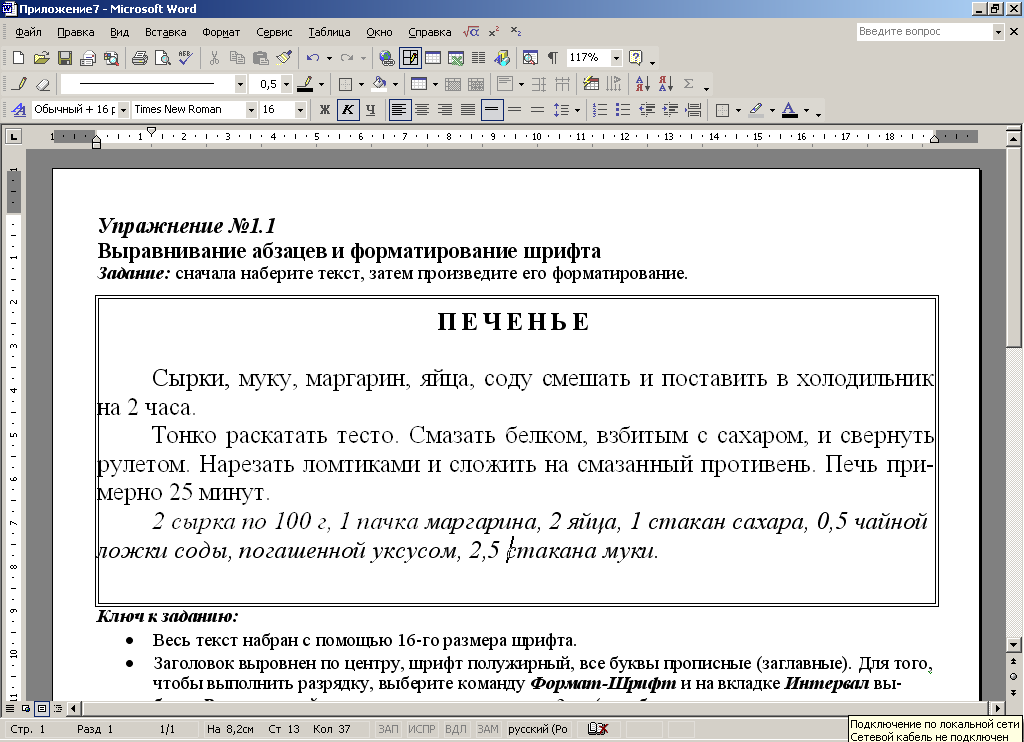This screenshot has height=742, width=1024.
Task: Click in the Введите вопрос help box
Action: (x=924, y=31)
